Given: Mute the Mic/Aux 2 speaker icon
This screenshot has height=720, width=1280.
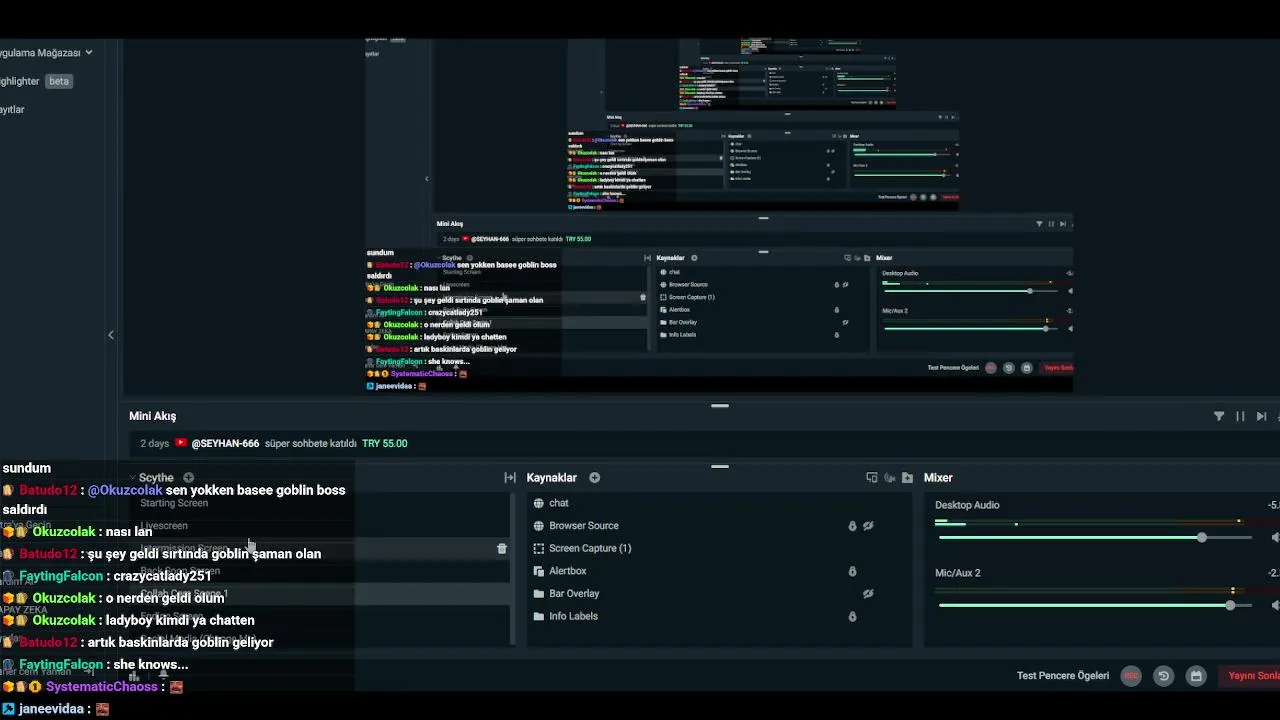Looking at the screenshot, I should [1275, 605].
